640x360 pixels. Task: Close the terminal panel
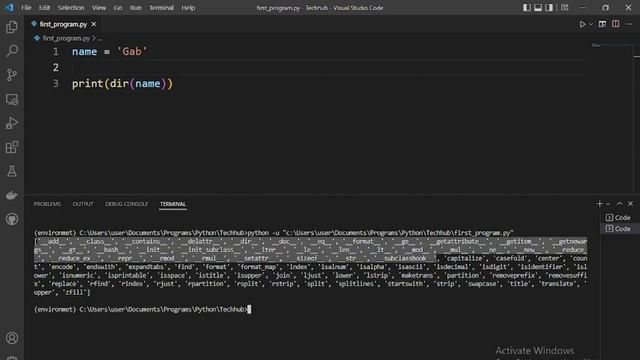pyautogui.click(x=631, y=204)
